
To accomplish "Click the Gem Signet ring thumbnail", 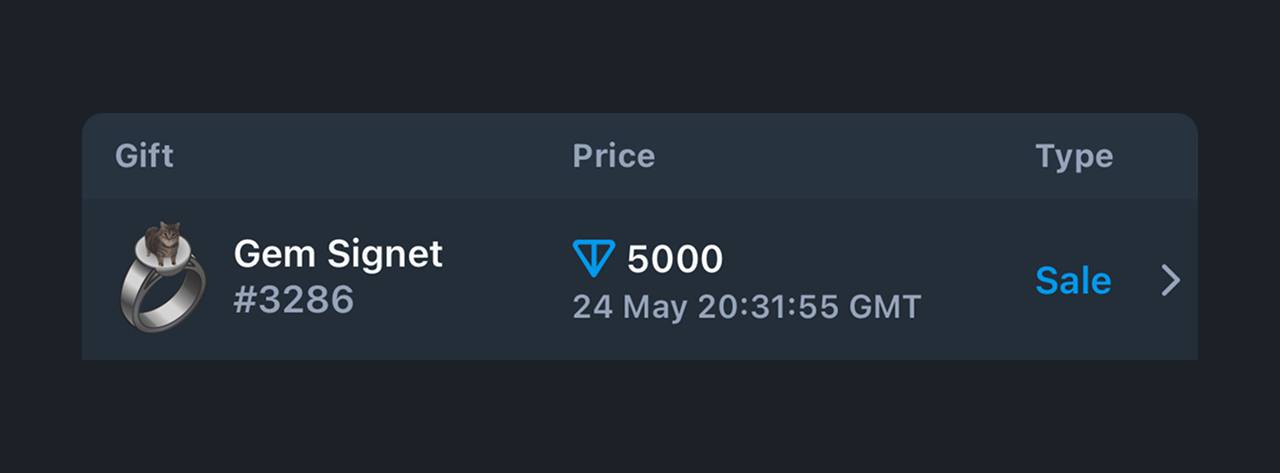I will pyautogui.click(x=164, y=277).
